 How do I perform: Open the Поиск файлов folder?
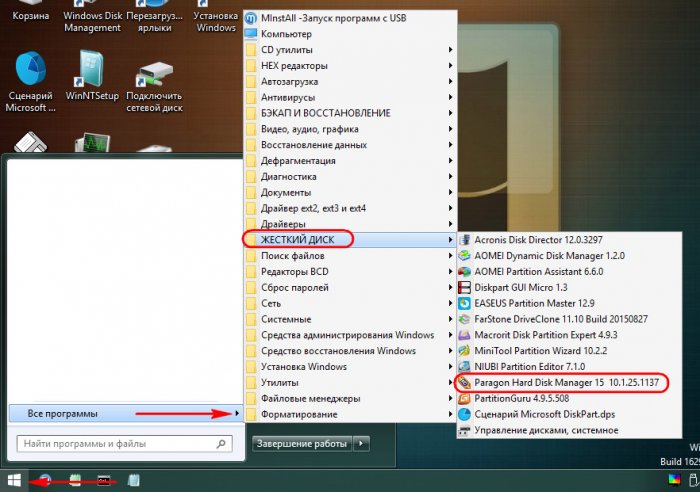350,256
